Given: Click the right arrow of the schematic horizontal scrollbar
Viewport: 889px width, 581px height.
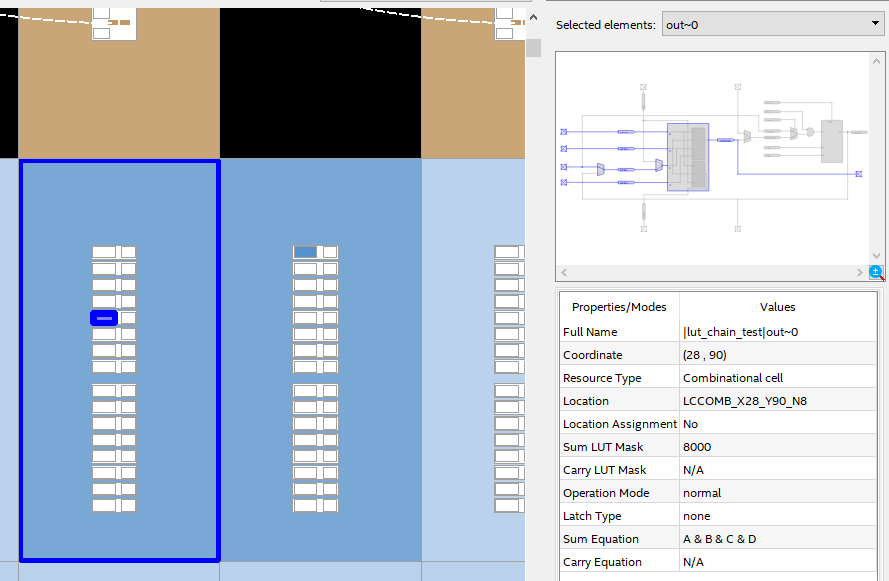Looking at the screenshot, I should coord(860,273).
